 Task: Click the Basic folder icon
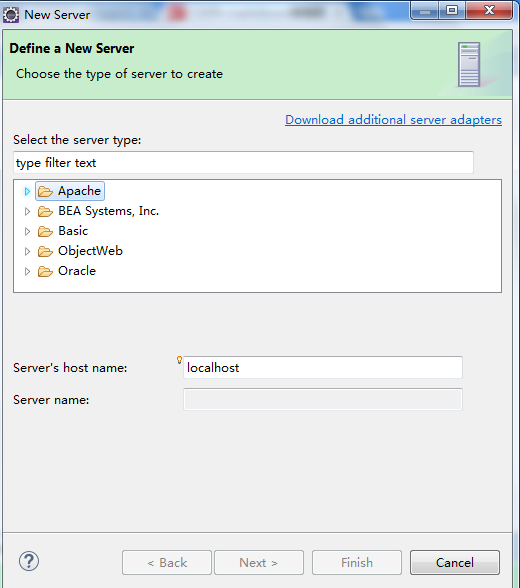[45, 231]
